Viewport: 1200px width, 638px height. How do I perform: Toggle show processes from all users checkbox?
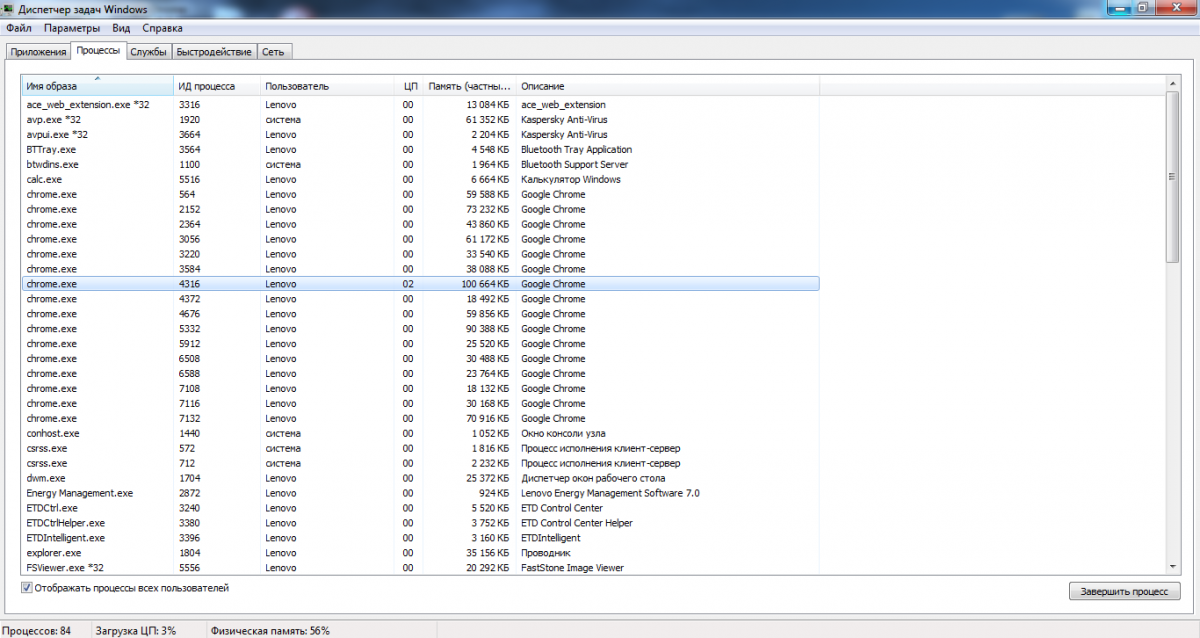[x=27, y=588]
